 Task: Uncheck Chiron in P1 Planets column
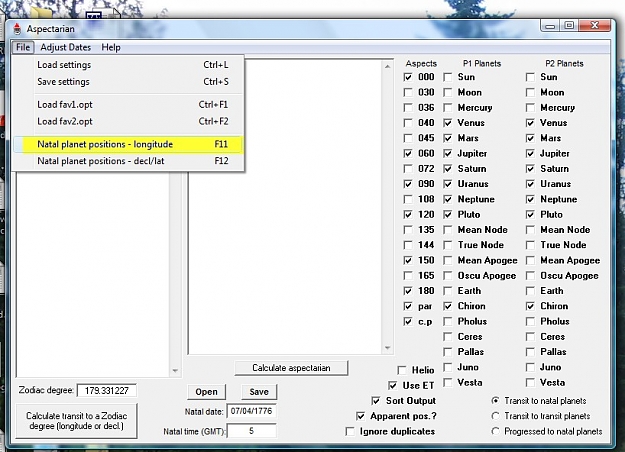click(x=448, y=306)
